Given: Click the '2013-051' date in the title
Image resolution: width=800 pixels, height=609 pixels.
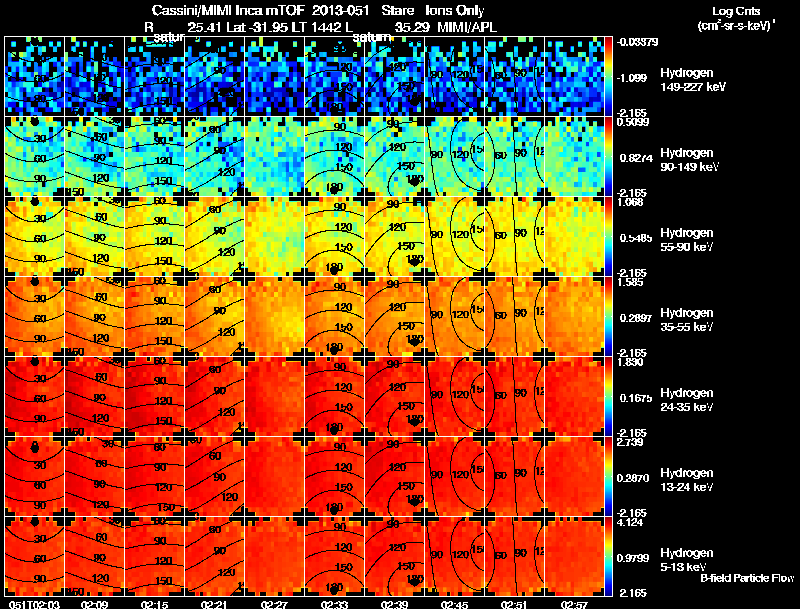Looking at the screenshot, I should (341, 10).
